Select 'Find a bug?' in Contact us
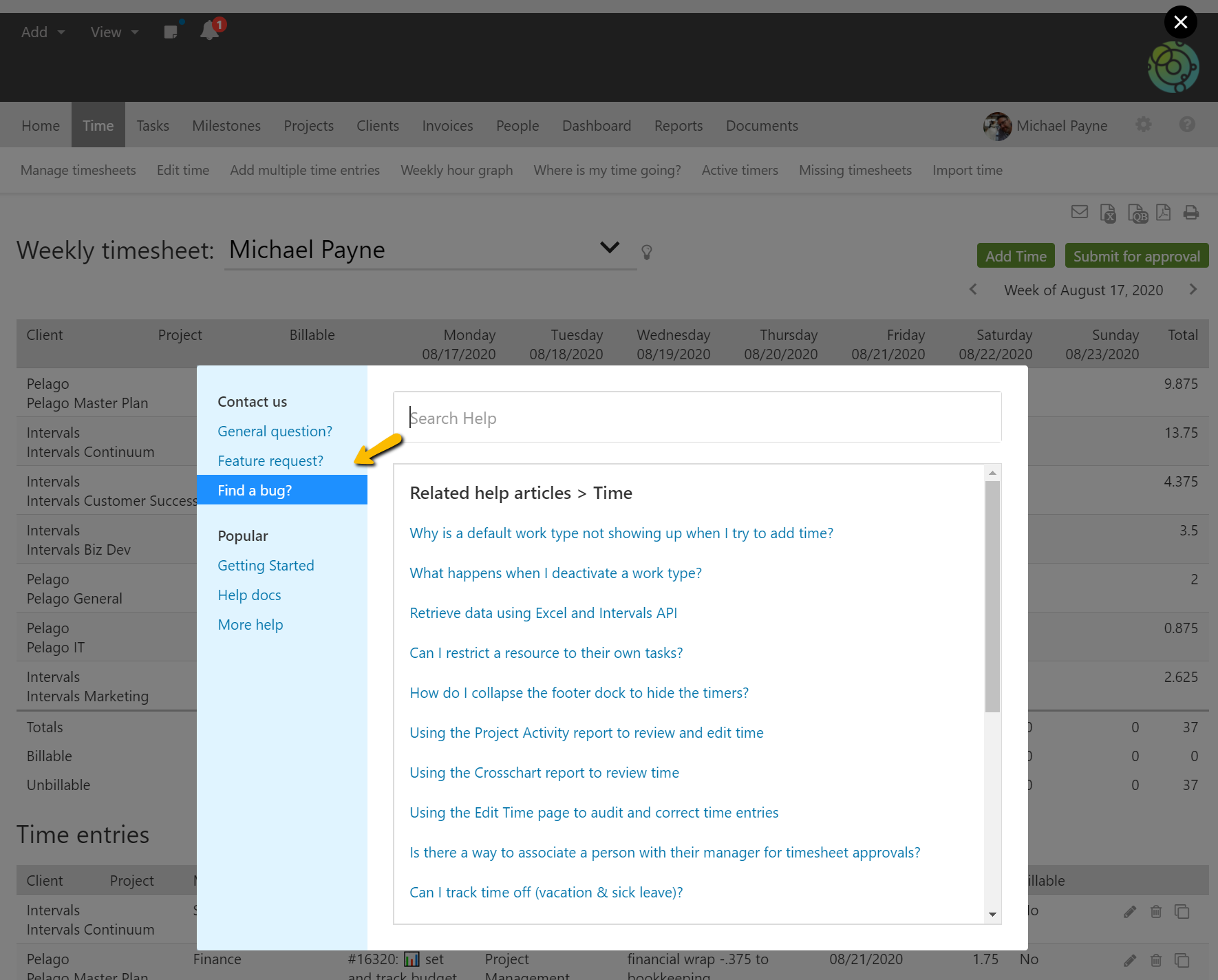This screenshot has width=1218, height=980. [255, 490]
